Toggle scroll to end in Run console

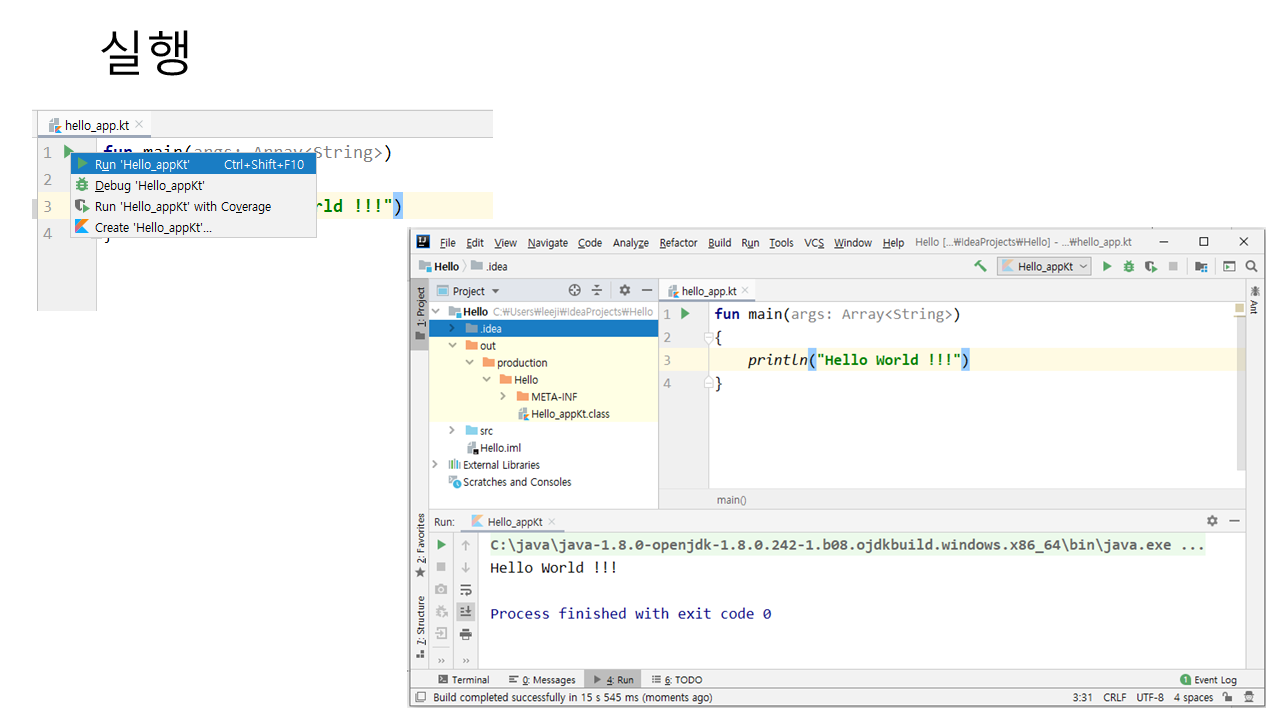[465, 612]
